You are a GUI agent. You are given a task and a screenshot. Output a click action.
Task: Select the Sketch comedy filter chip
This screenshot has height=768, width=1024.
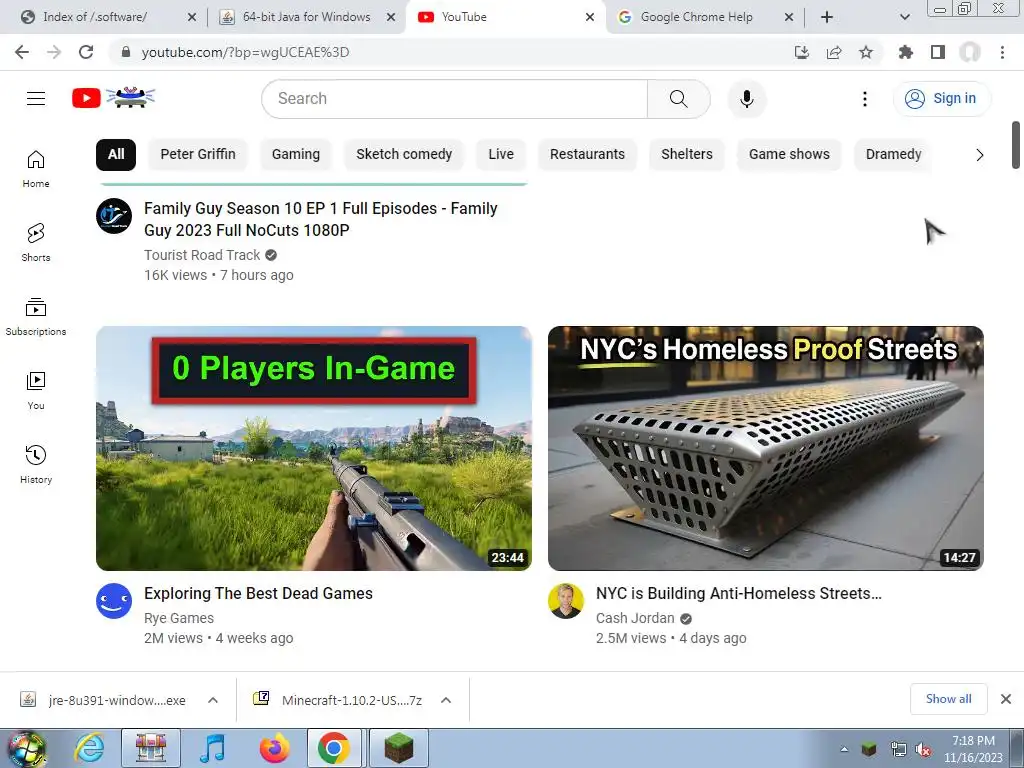[x=404, y=155]
